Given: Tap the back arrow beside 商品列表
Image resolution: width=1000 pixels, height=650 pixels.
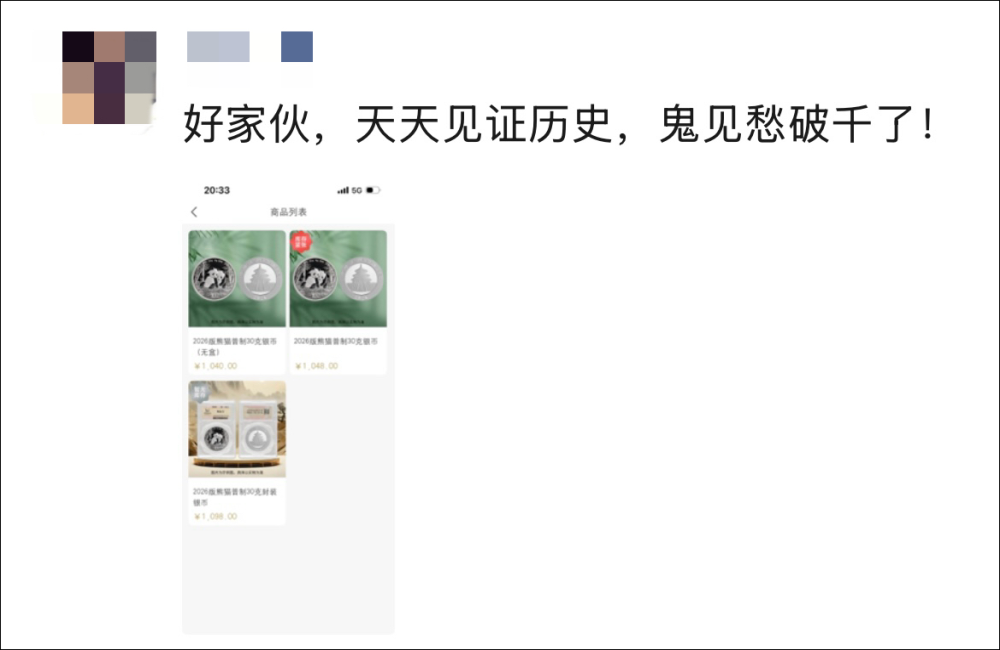Looking at the screenshot, I should pyautogui.click(x=194, y=212).
